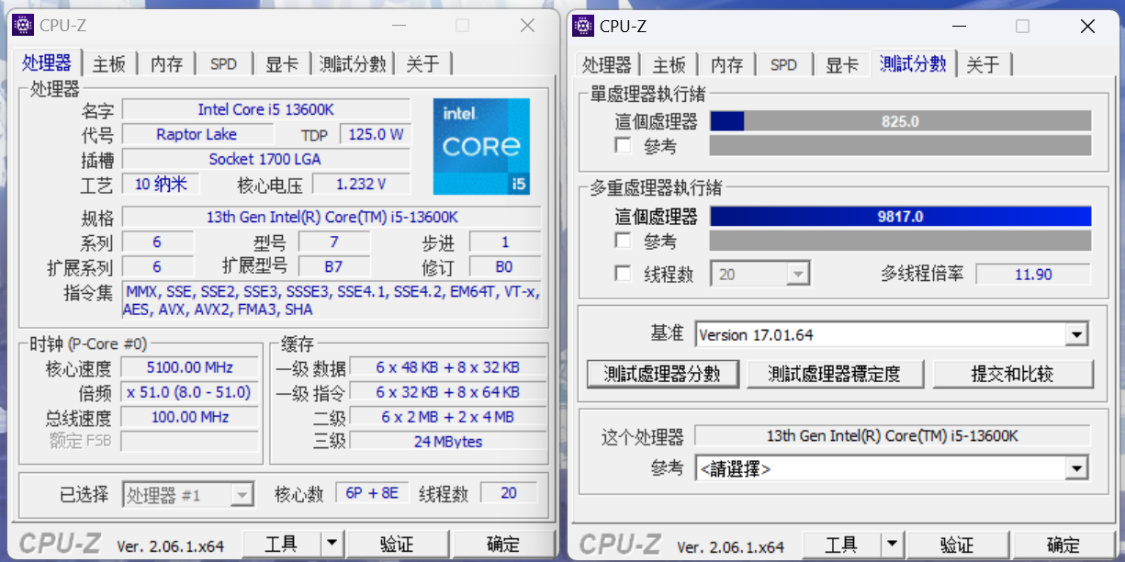Viewport: 1125px width, 562px height.
Task: Close the right CPU-Z window
Action: (1088, 26)
